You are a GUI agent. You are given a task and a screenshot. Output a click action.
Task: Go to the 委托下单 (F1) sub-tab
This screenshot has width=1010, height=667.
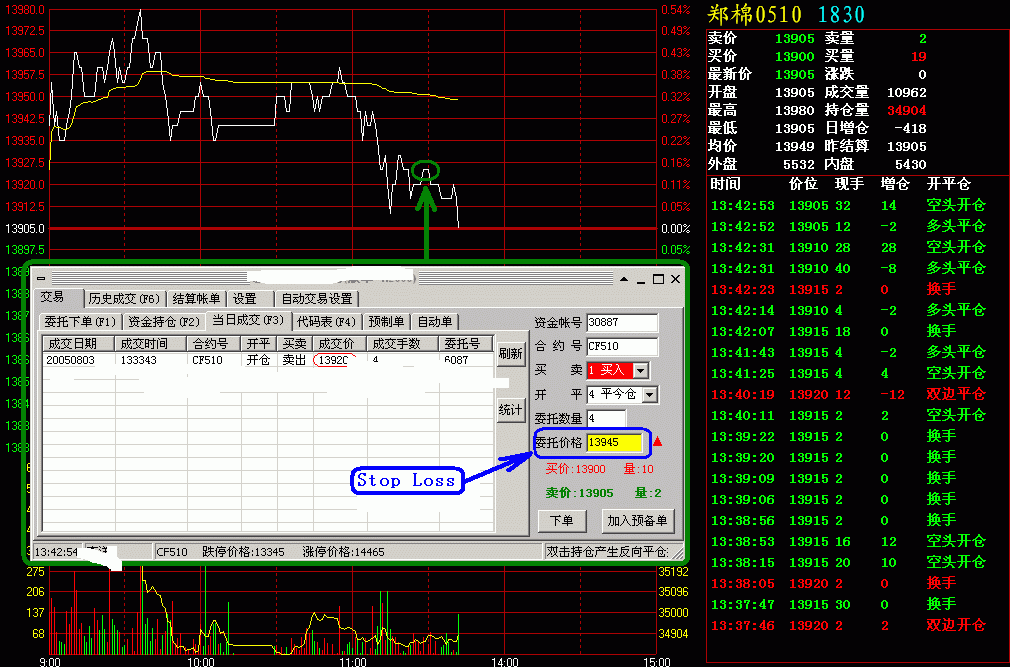[80, 321]
